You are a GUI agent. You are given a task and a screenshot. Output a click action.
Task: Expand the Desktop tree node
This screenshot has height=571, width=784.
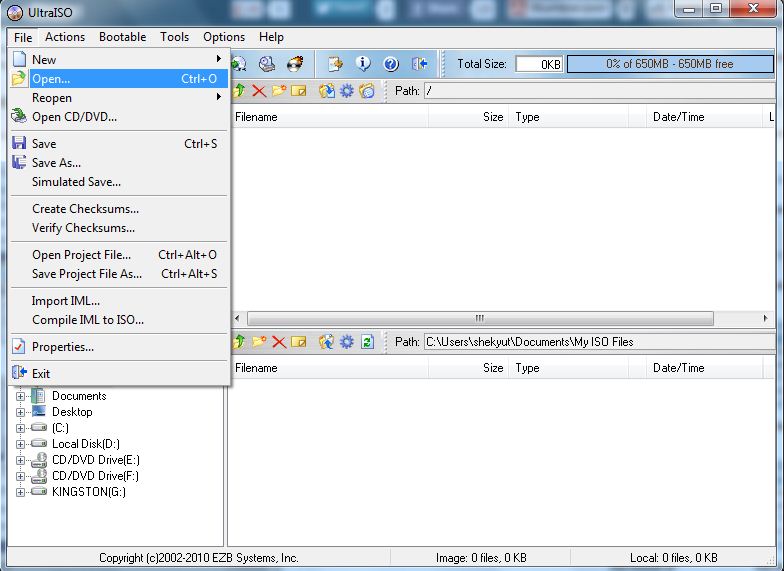[x=20, y=412]
